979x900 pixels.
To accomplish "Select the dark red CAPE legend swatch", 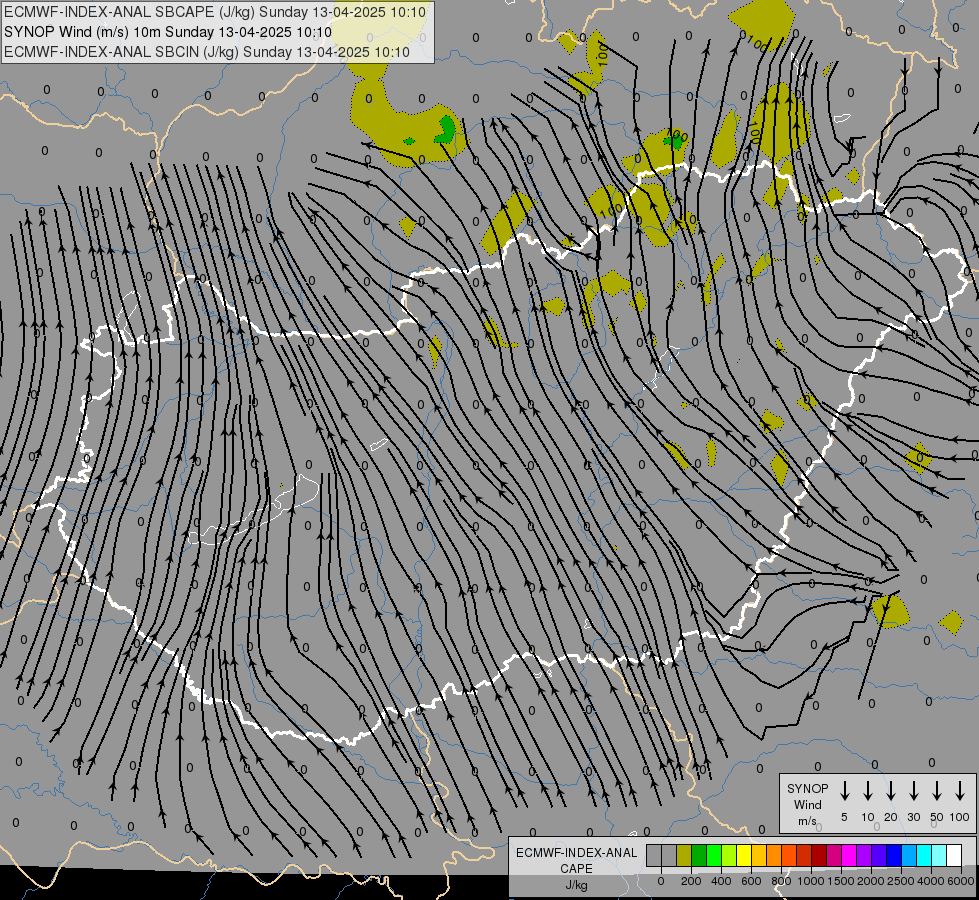I will pos(819,855).
